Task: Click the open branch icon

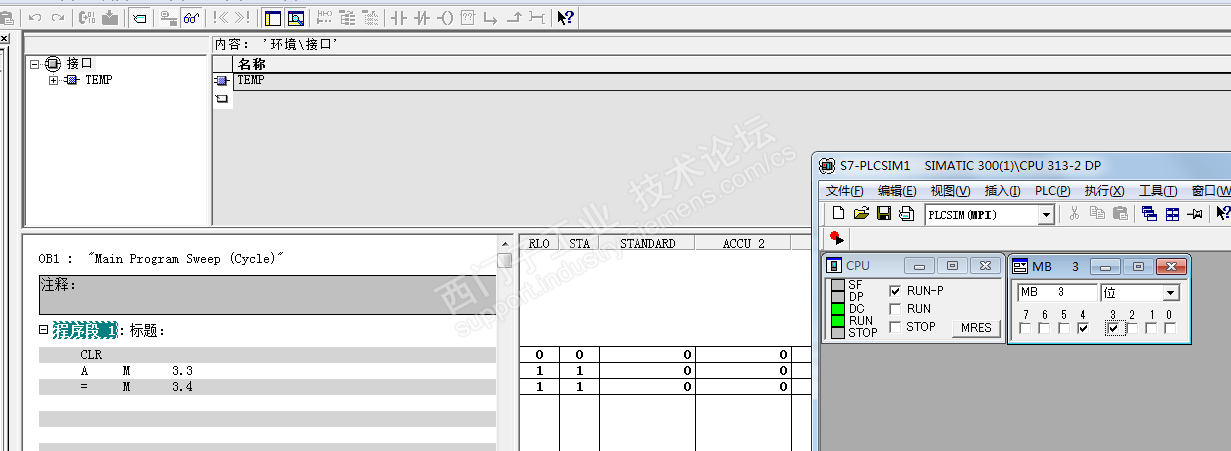Action: [490, 17]
